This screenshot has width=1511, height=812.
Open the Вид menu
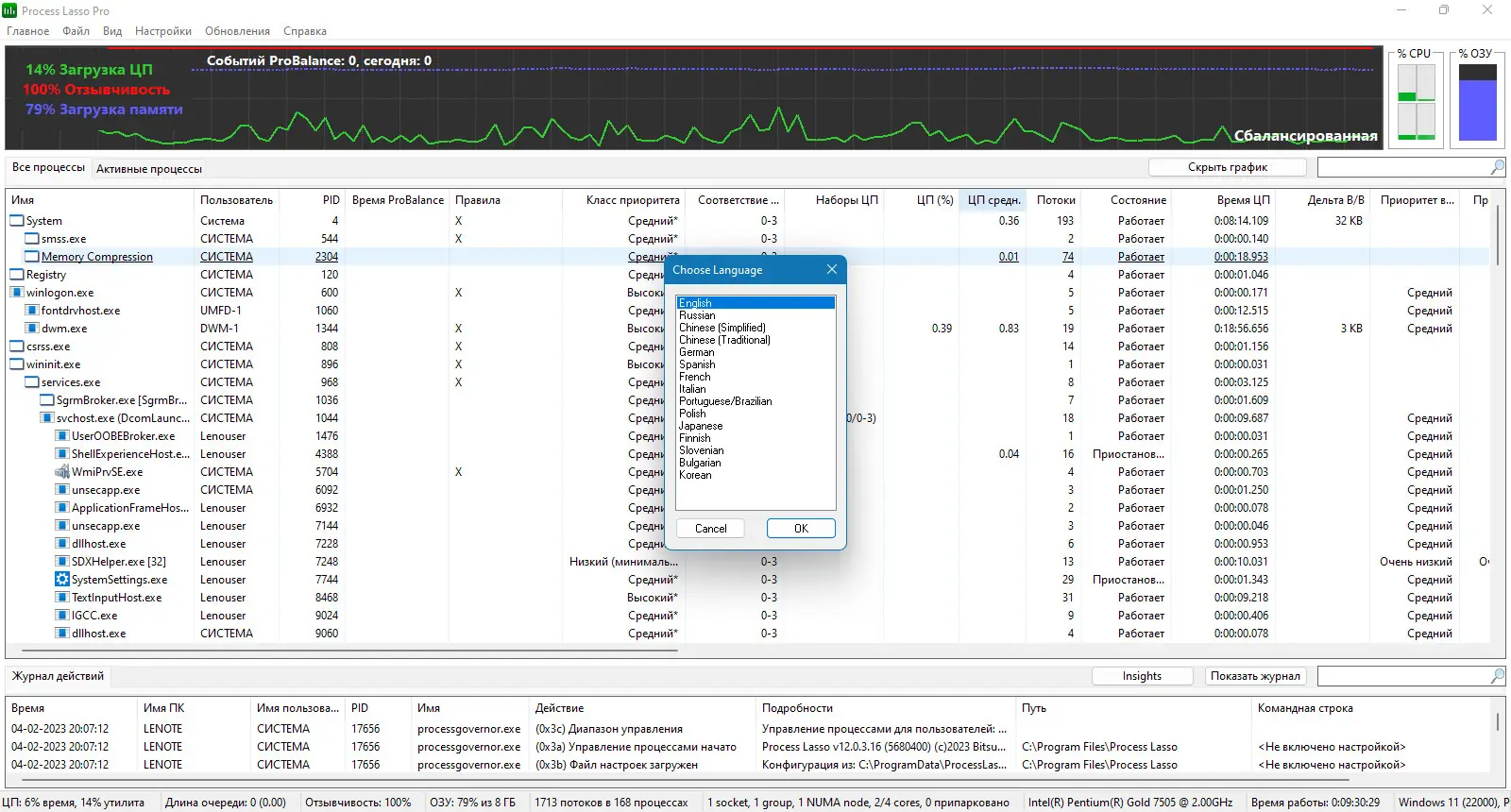[112, 31]
